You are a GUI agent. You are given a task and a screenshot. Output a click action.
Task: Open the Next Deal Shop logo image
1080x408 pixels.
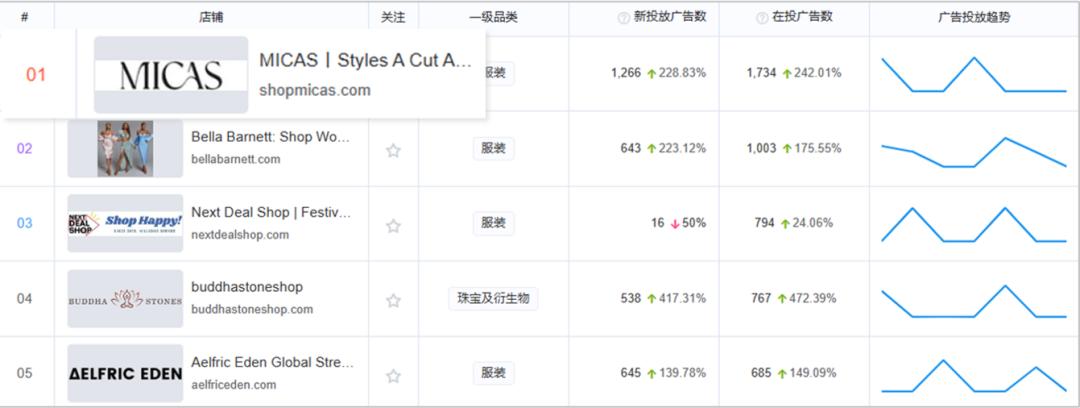point(125,223)
